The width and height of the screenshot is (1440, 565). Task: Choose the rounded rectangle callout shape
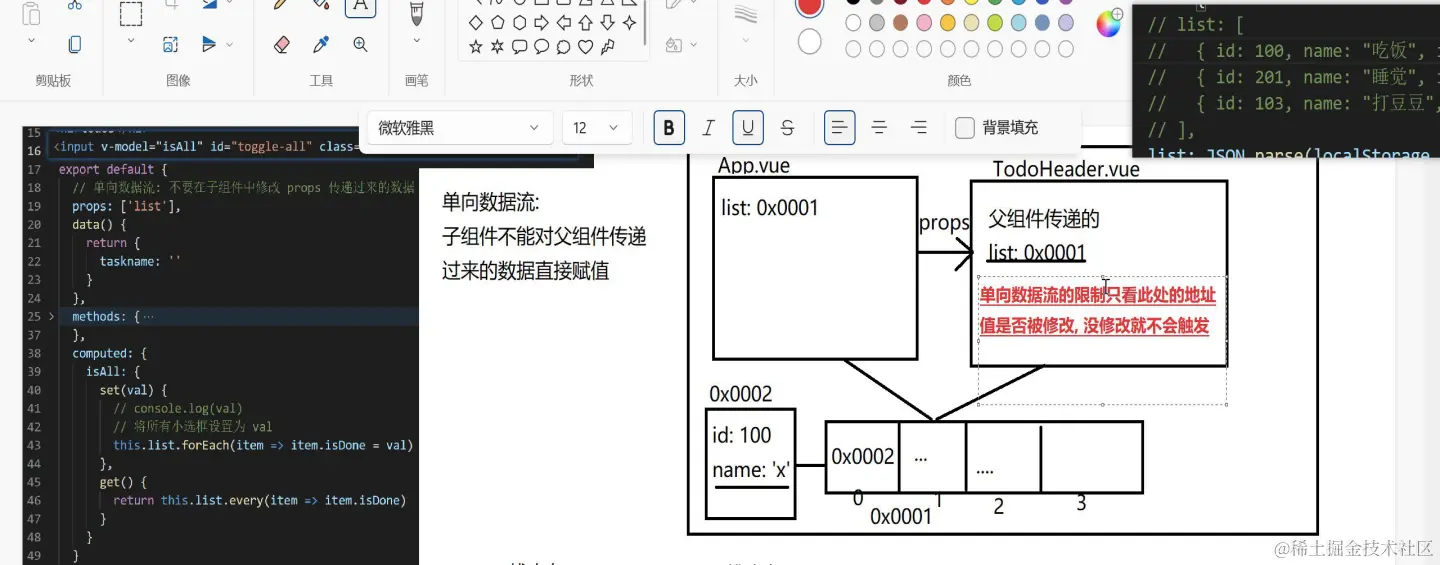(520, 46)
